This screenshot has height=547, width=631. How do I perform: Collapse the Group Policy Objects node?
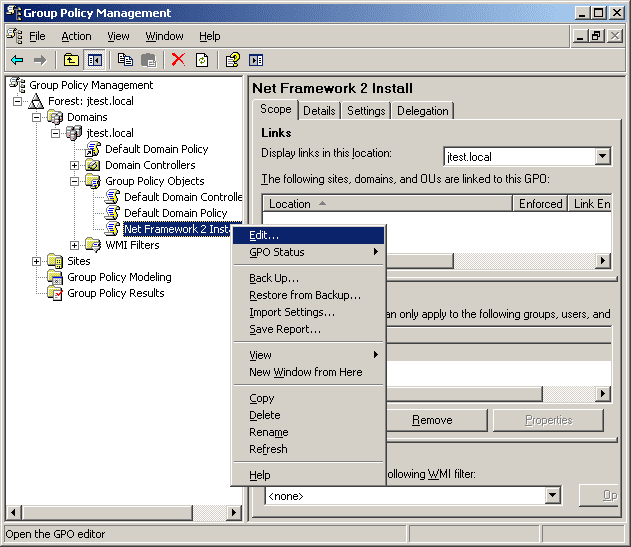coord(74,181)
